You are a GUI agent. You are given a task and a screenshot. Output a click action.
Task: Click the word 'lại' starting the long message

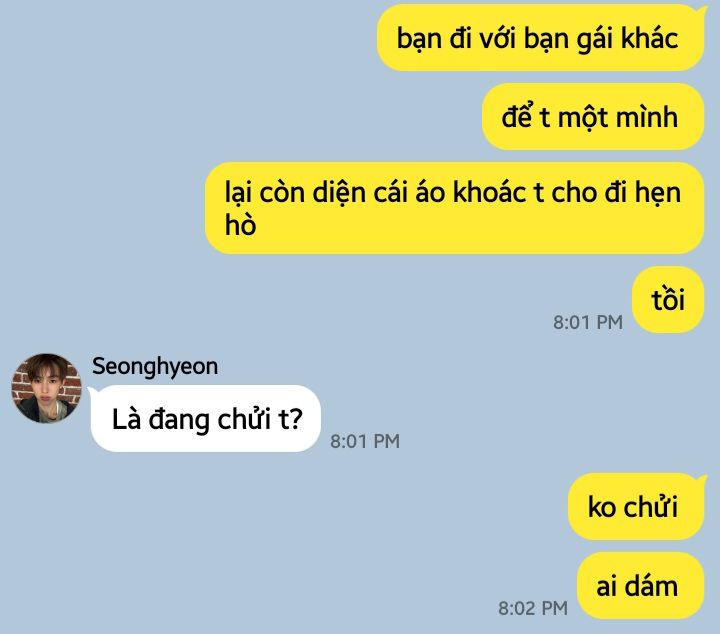[238, 193]
